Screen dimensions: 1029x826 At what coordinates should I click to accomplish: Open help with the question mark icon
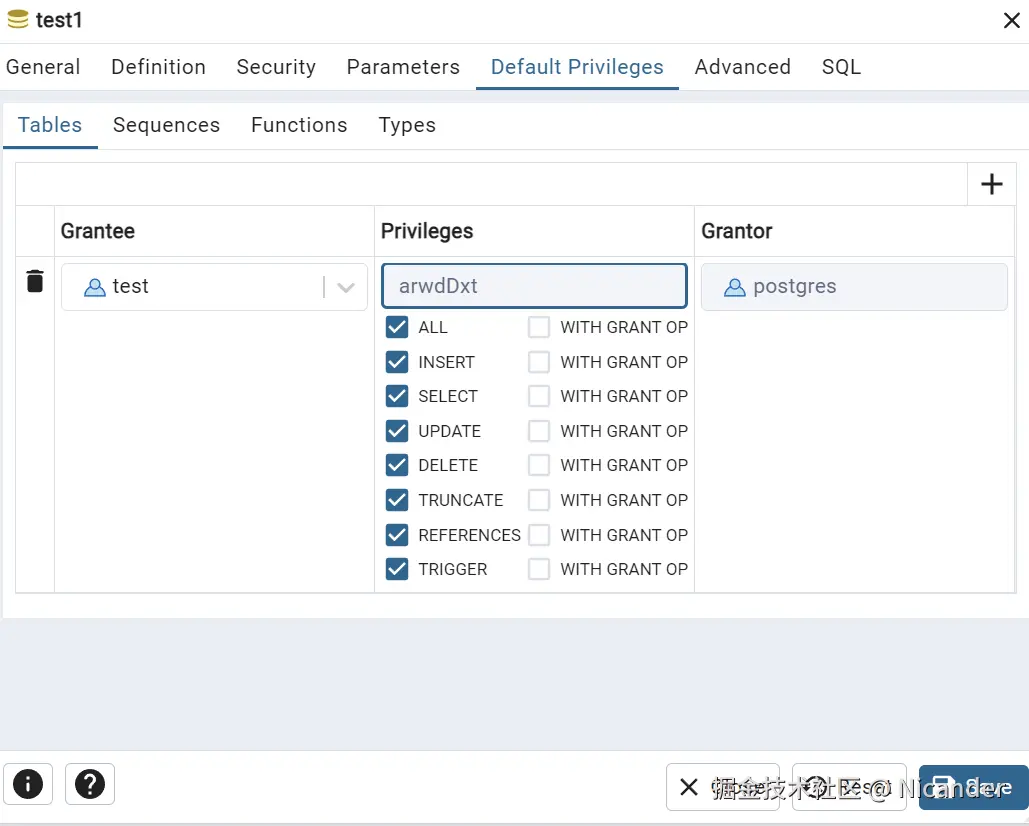[x=90, y=785]
